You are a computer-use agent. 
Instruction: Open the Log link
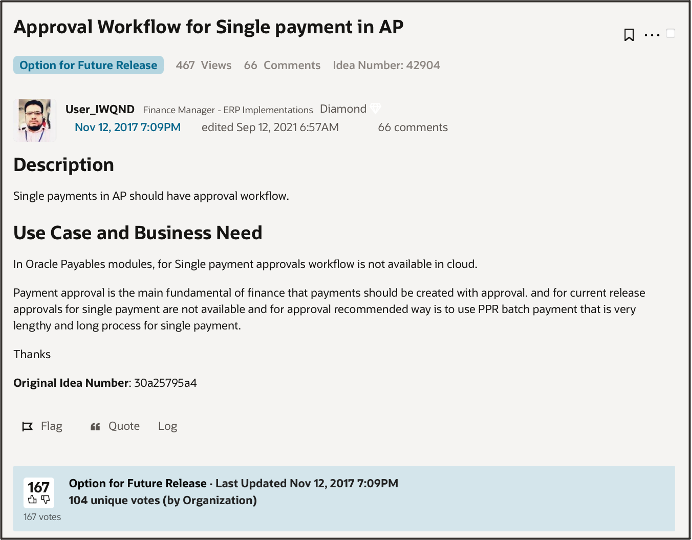click(167, 426)
